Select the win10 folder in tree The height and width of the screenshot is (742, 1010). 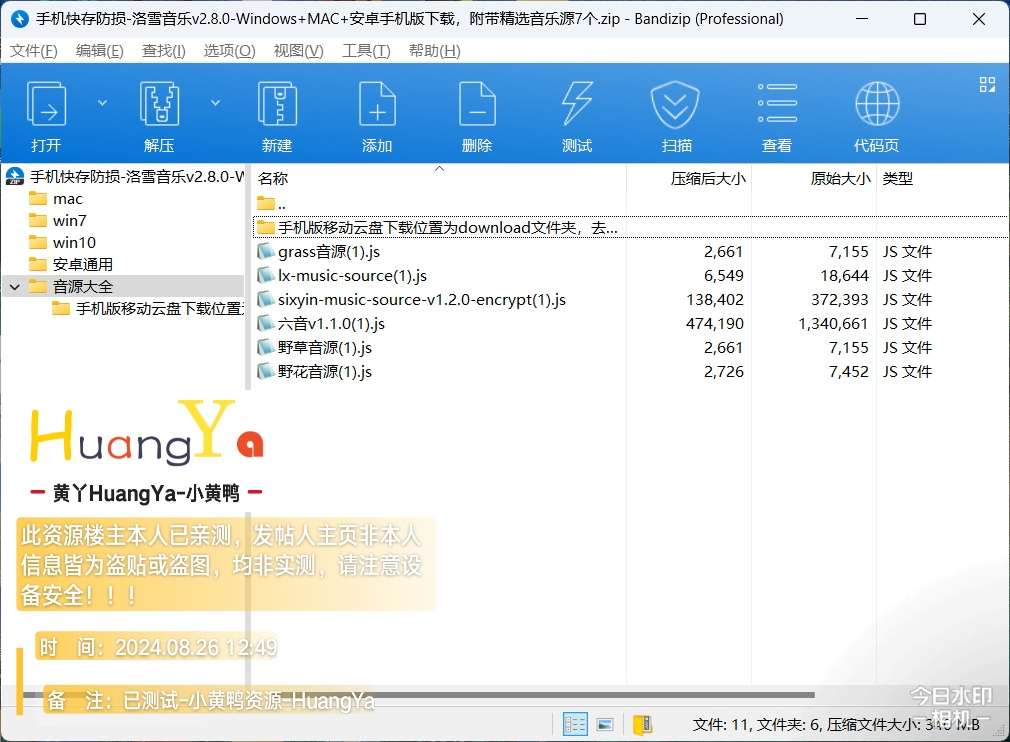point(62,242)
